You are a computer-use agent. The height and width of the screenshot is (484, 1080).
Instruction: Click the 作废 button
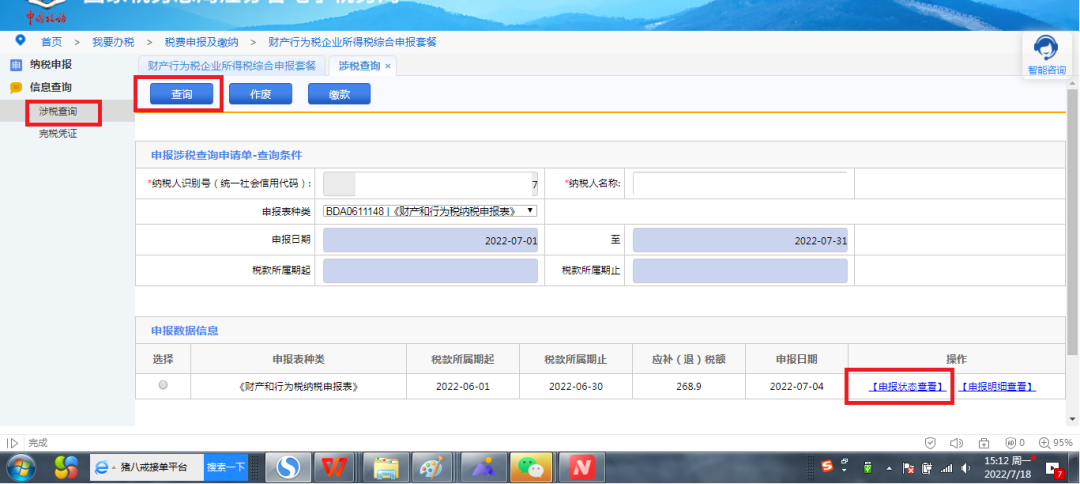pos(260,94)
